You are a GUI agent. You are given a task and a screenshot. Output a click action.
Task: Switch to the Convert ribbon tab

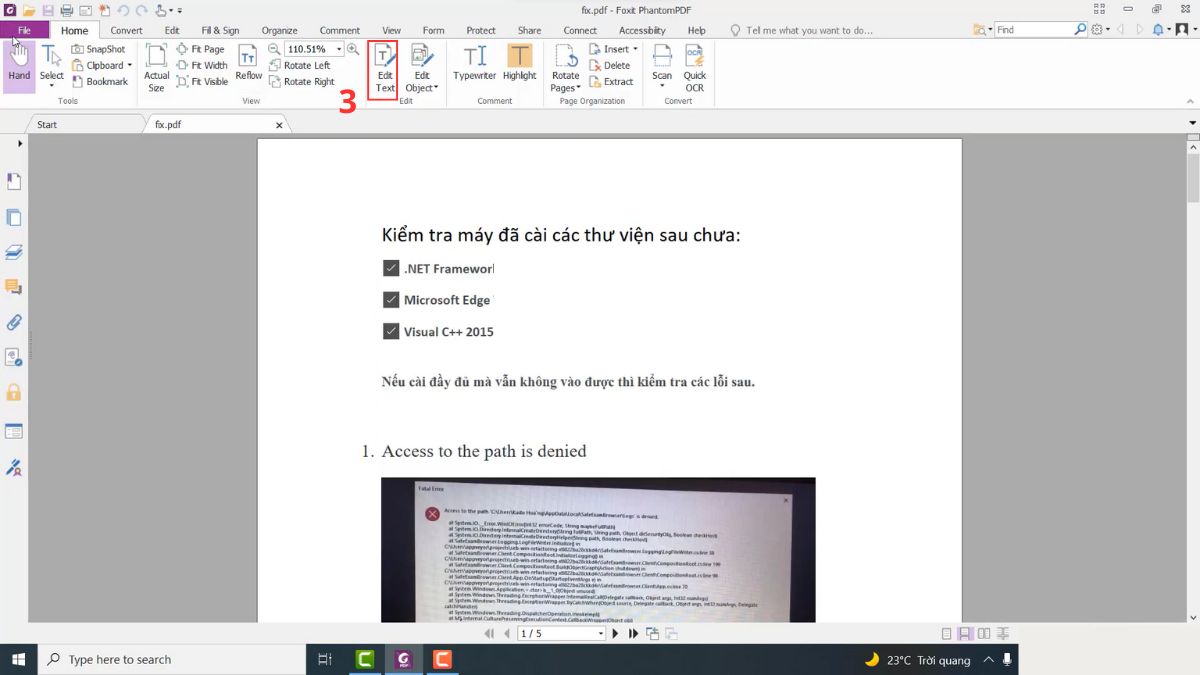click(126, 30)
